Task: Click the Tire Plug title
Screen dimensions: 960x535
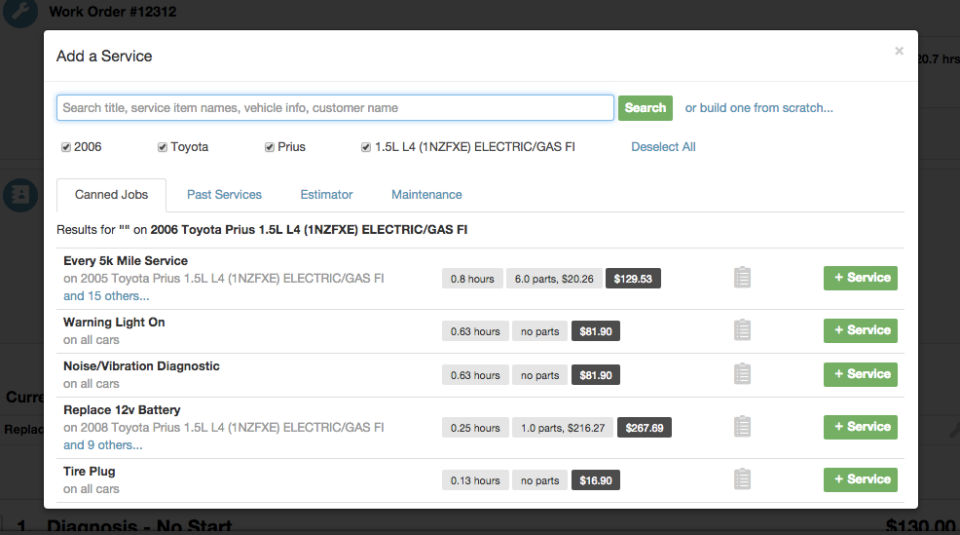Action: (x=89, y=471)
